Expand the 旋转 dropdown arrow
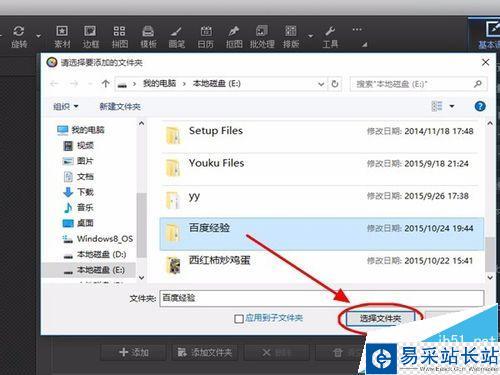 [x=39, y=36]
